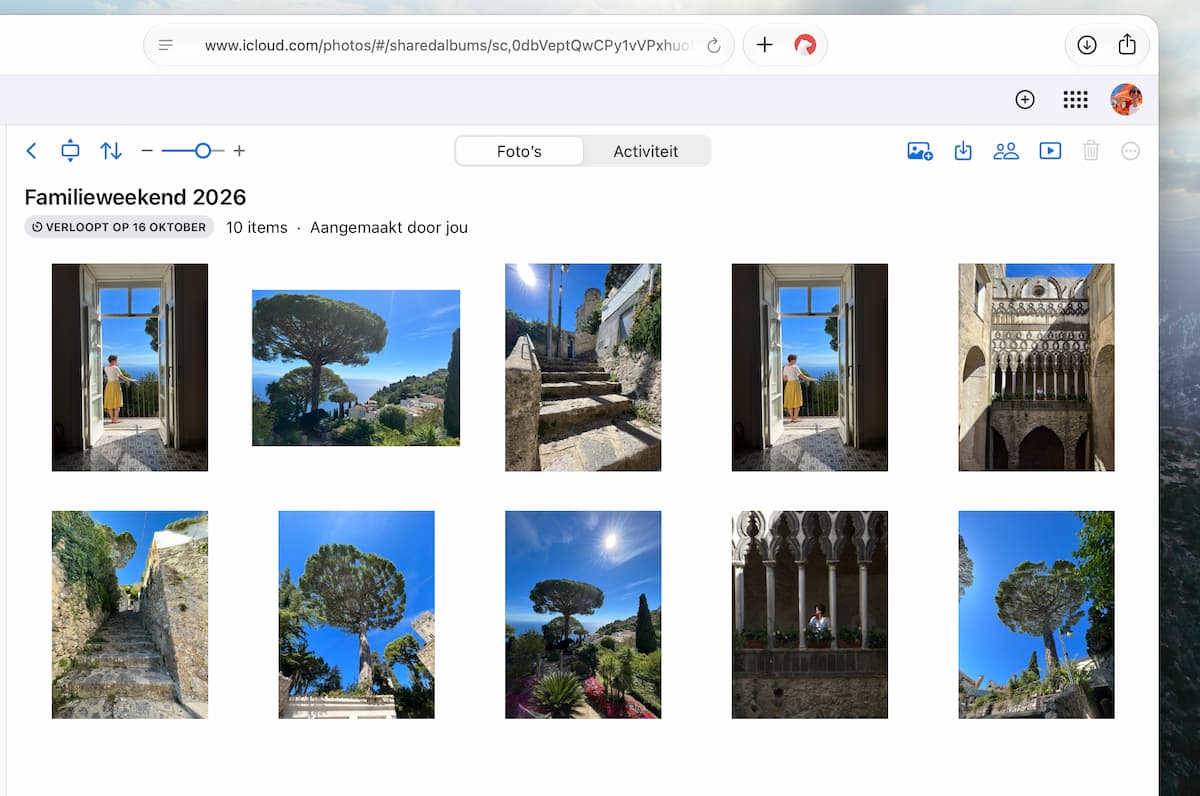Open the people sharing options icon

coord(1006,151)
